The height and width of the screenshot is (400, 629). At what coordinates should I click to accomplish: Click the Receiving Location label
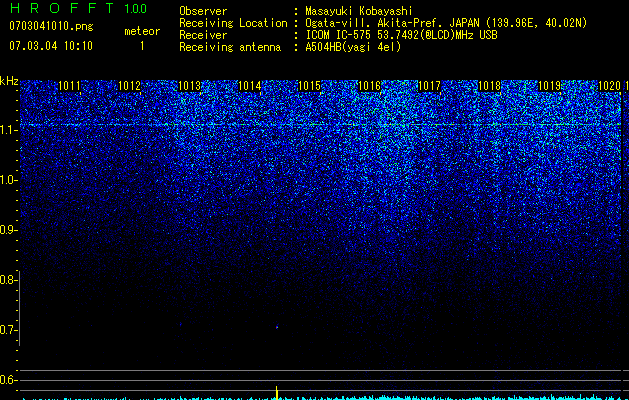tap(233, 23)
